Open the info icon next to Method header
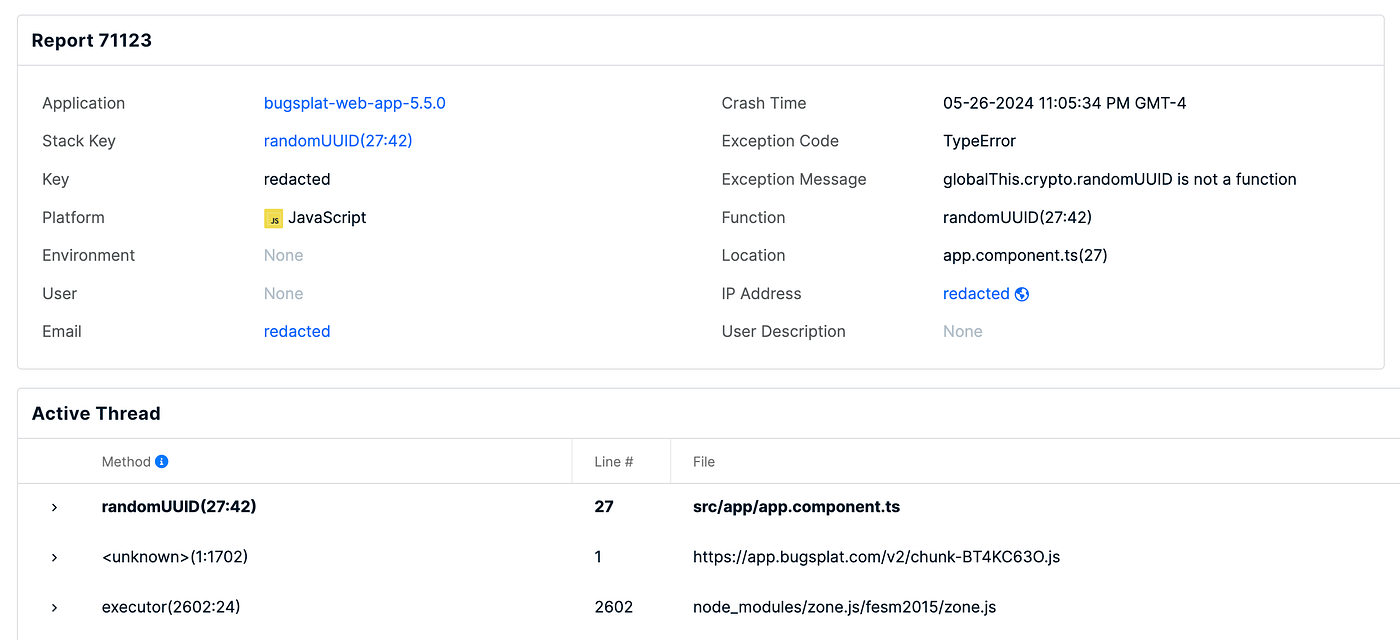1400x640 pixels. (x=163, y=461)
